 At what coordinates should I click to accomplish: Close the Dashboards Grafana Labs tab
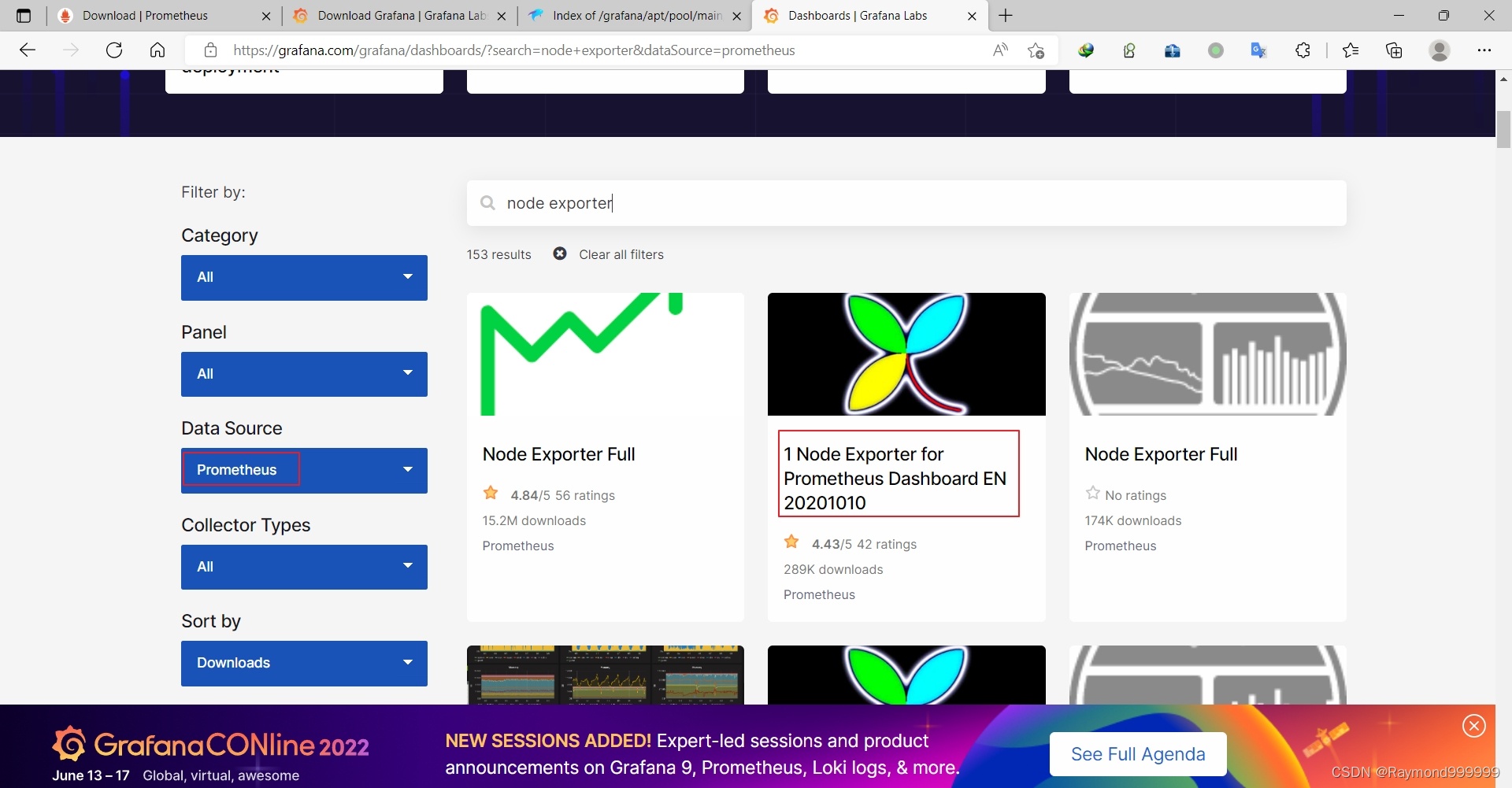tap(972, 16)
